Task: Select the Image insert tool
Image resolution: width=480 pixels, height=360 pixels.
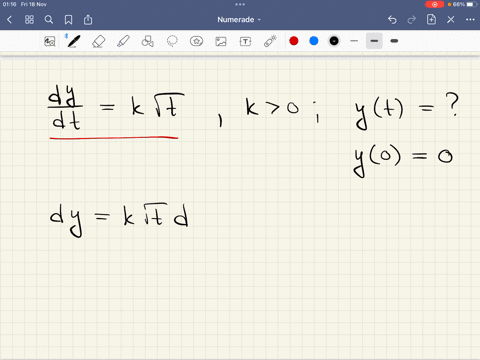Action: pos(221,41)
